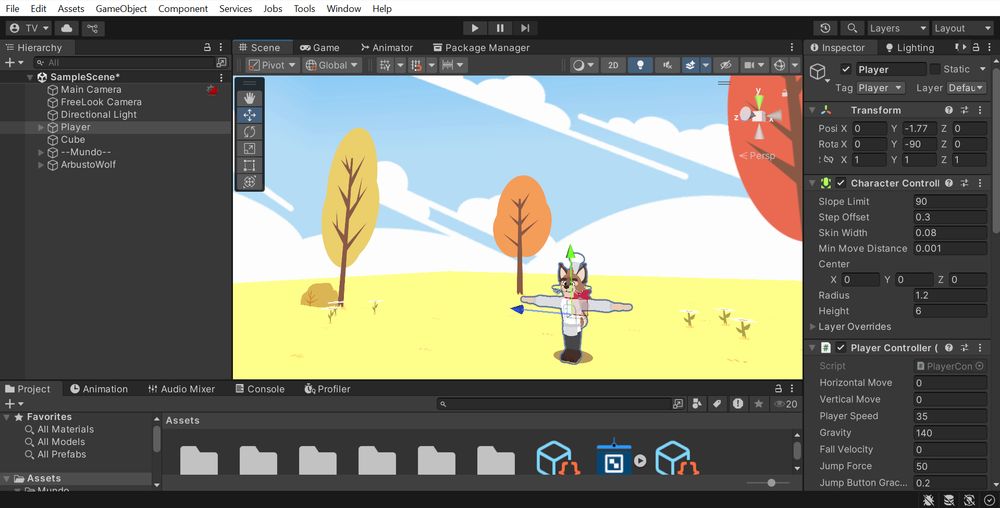Image resolution: width=1000 pixels, height=508 pixels.
Task: Expand the Player object in Hierarchy
Action: pos(41,127)
